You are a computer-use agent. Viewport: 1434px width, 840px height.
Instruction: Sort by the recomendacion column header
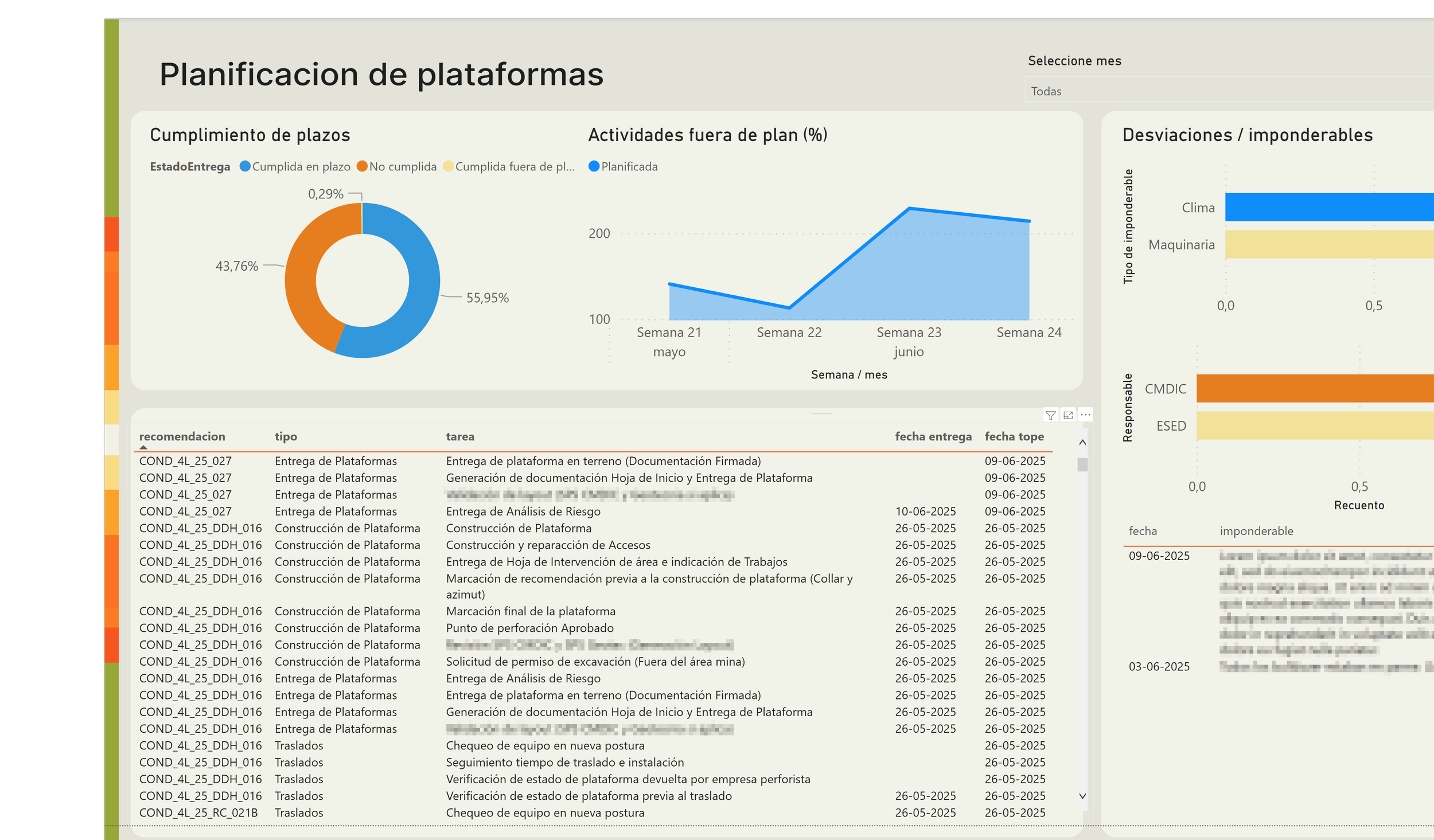[182, 436]
